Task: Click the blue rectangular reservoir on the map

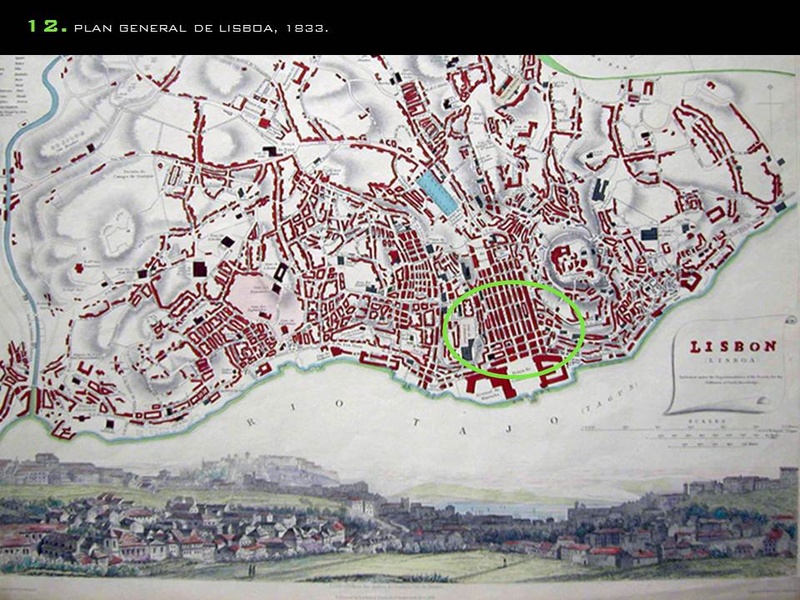Action: 437,192
